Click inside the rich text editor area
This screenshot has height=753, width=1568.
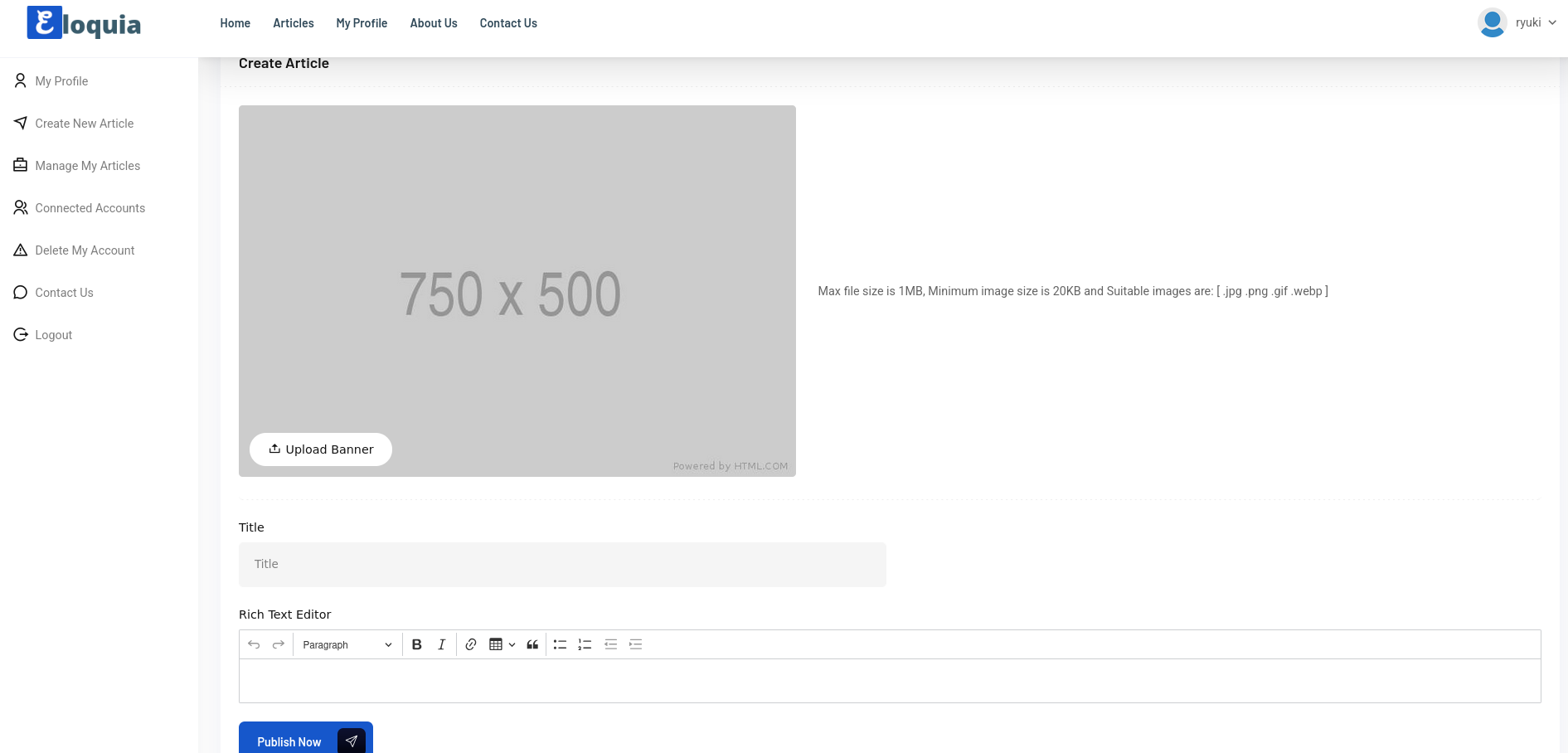[x=890, y=681]
